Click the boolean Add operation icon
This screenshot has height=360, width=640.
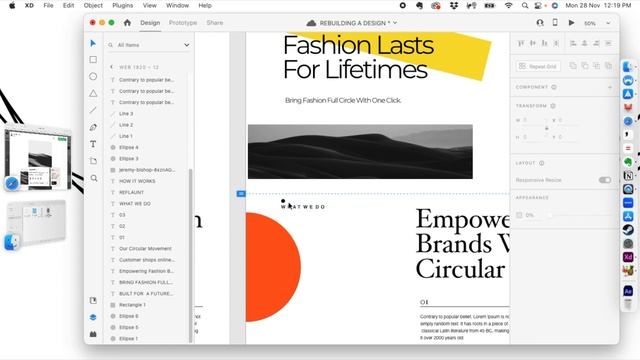tap(573, 66)
